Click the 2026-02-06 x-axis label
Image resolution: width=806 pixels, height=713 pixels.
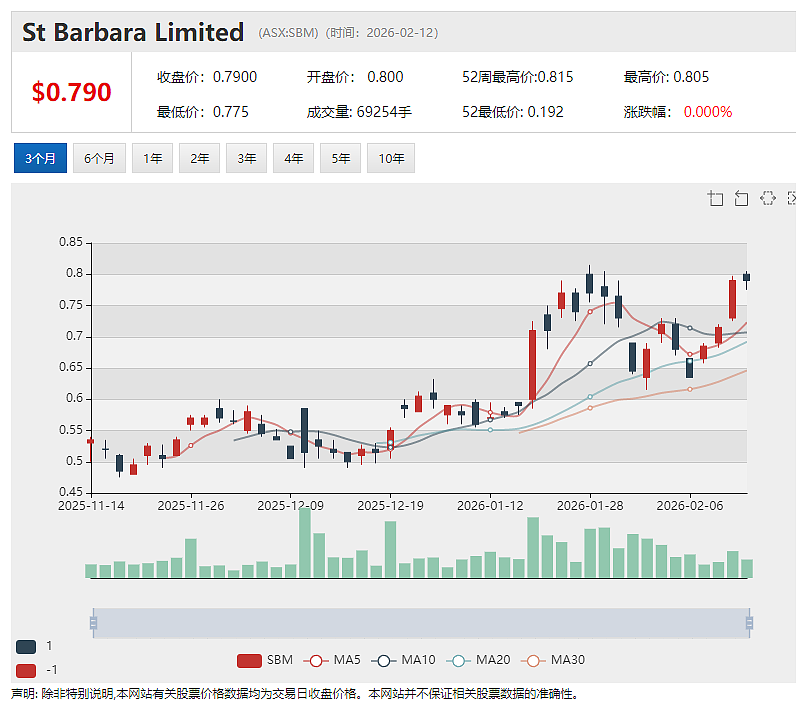click(x=690, y=506)
